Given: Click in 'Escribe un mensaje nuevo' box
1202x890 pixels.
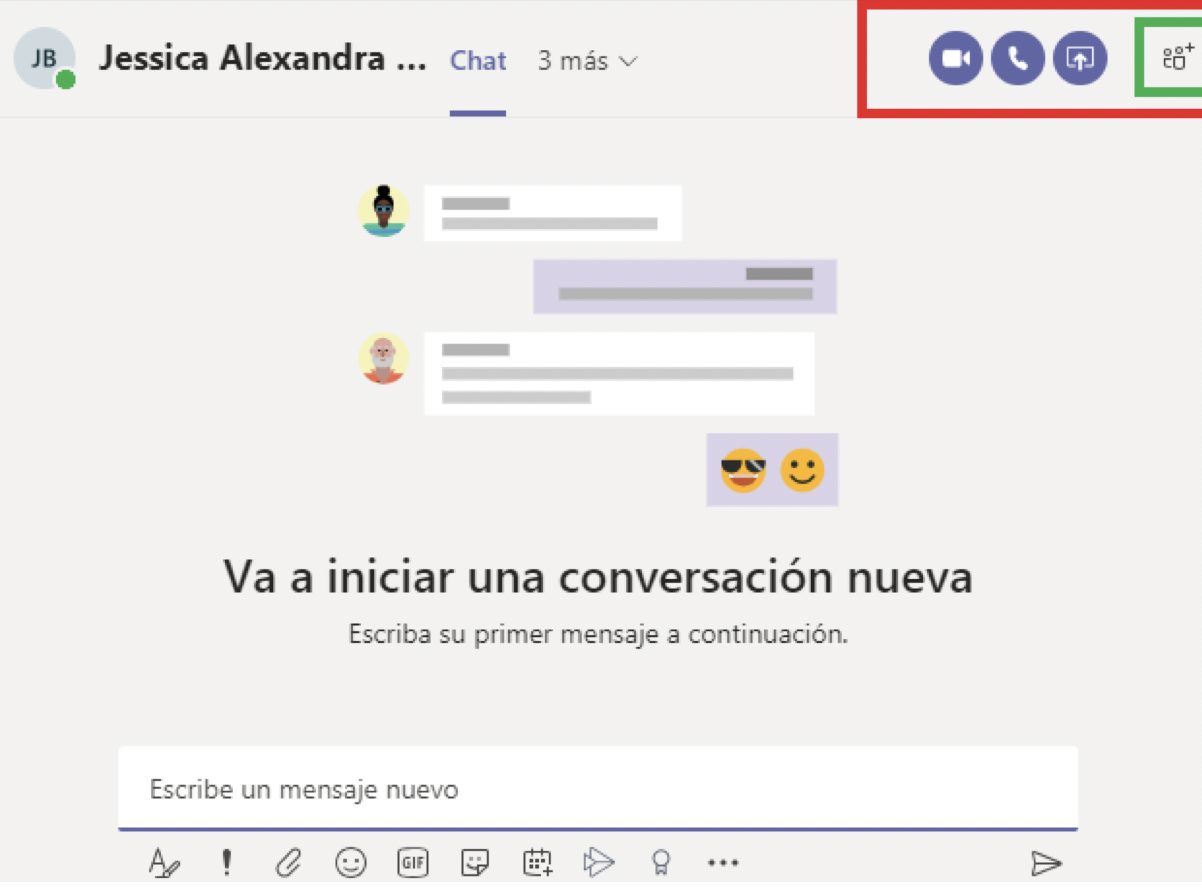Looking at the screenshot, I should point(598,788).
